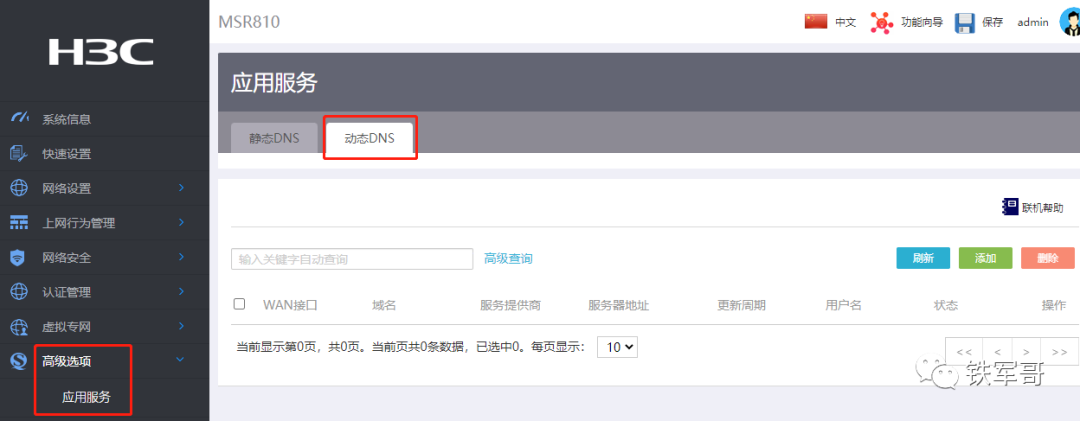Click the 服务器地址 column header
The height and width of the screenshot is (421, 1080).
[x=619, y=305]
